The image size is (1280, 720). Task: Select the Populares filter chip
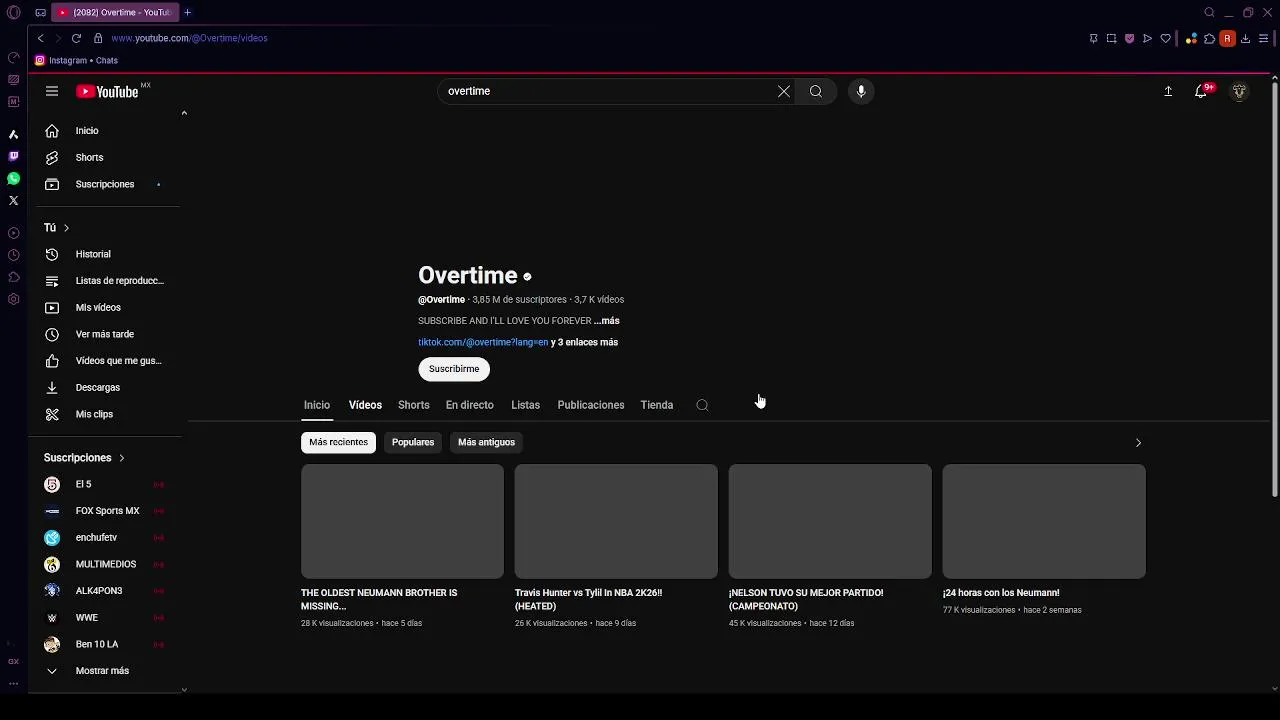point(413,442)
